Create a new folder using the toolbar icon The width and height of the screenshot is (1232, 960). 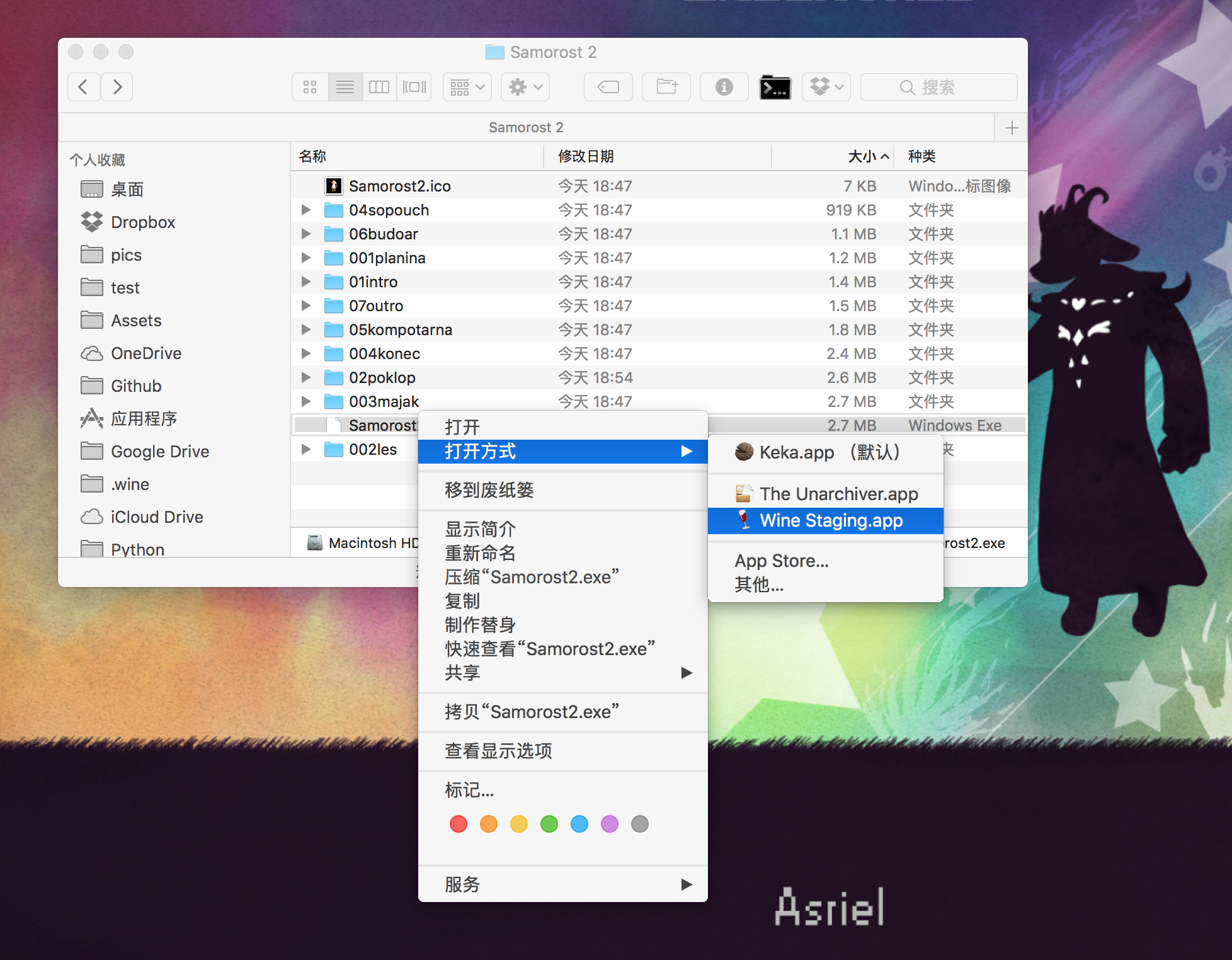pyautogui.click(x=666, y=87)
